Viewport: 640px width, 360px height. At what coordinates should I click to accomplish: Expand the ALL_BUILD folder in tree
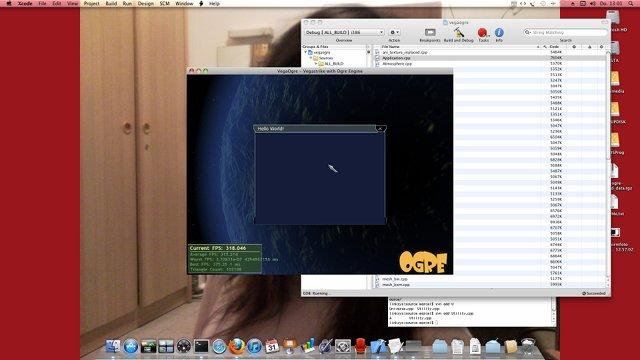click(316, 64)
